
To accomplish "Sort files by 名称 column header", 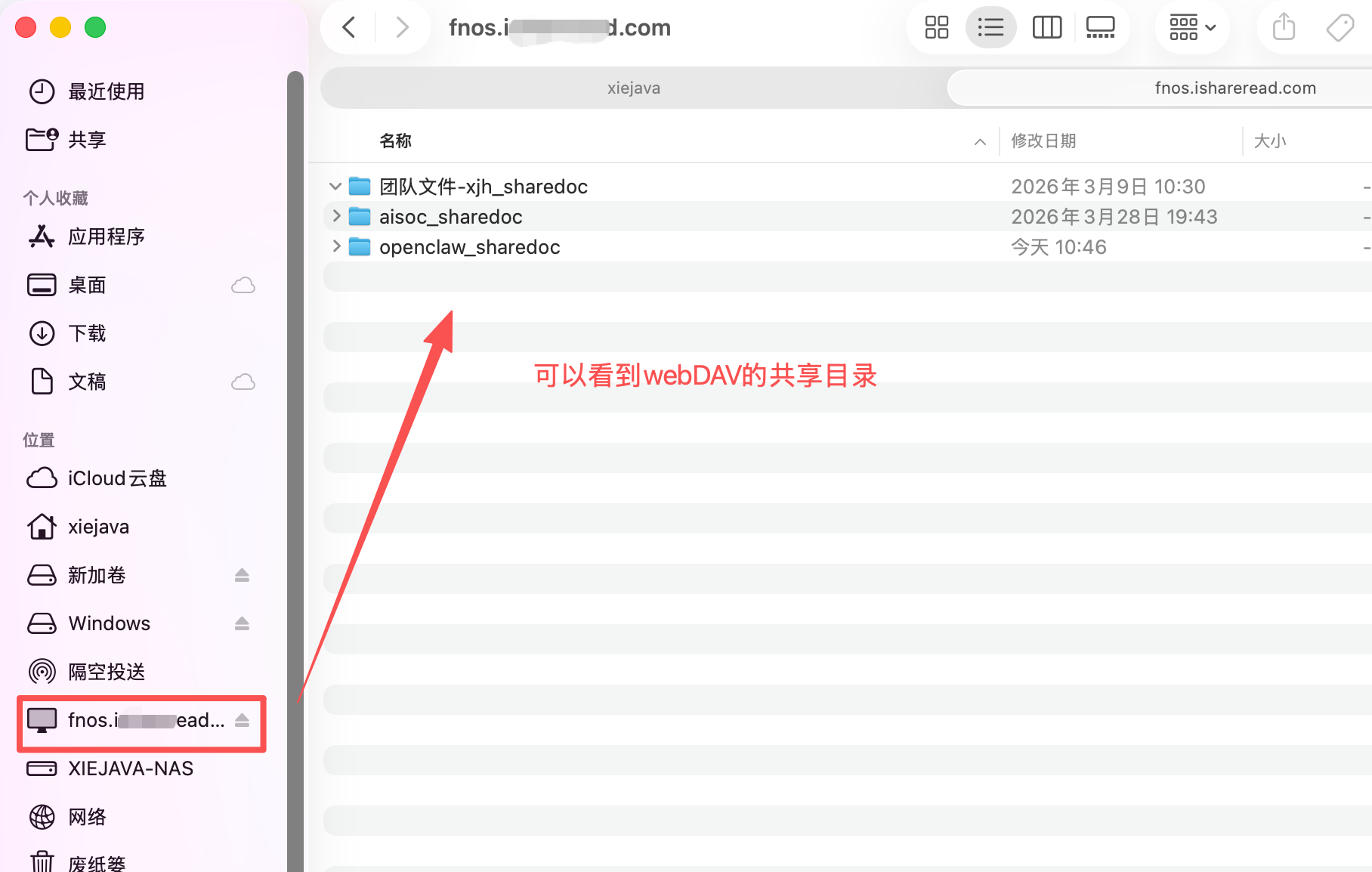I will click(x=396, y=141).
